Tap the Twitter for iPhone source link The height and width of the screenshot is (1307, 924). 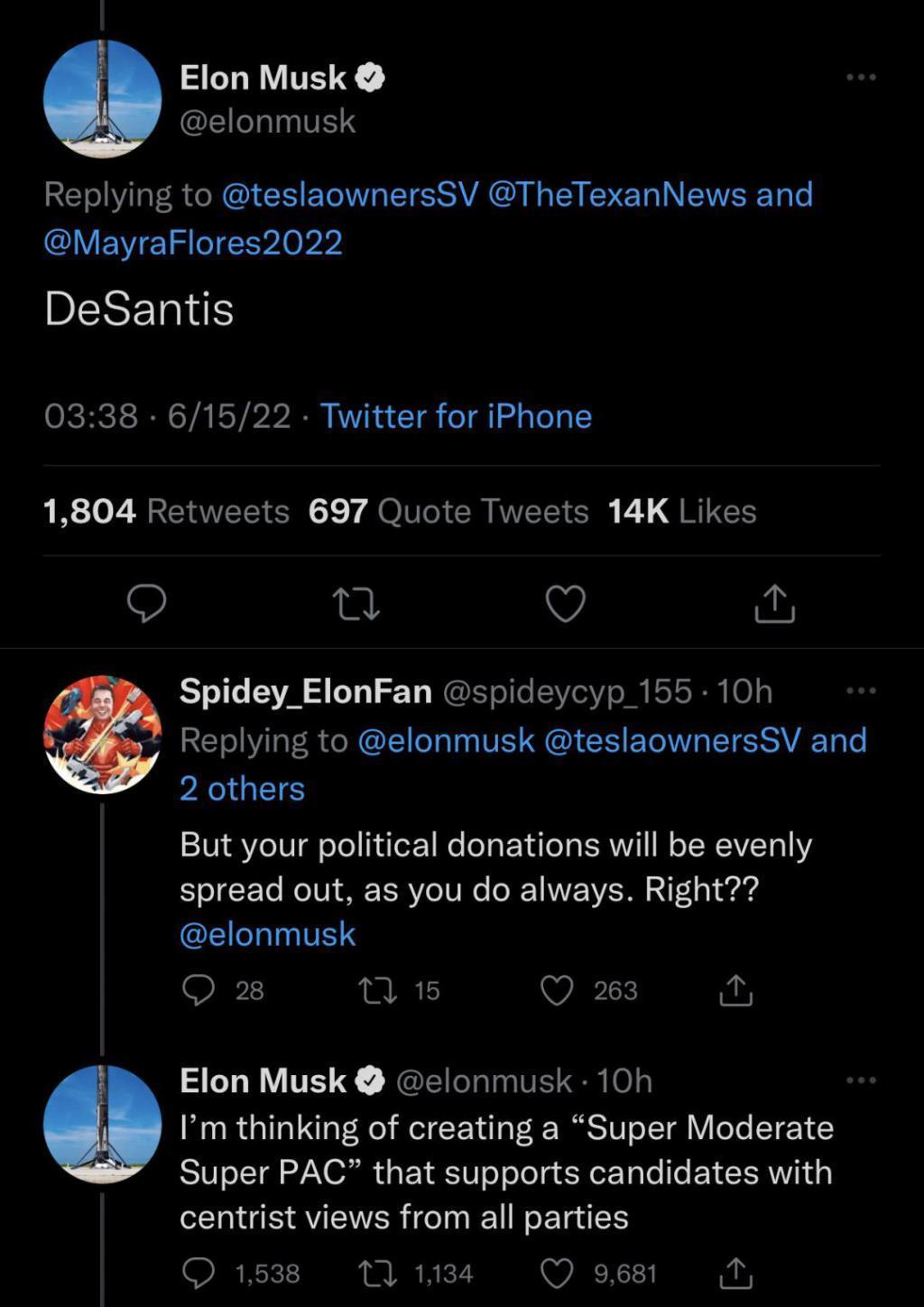click(456, 416)
